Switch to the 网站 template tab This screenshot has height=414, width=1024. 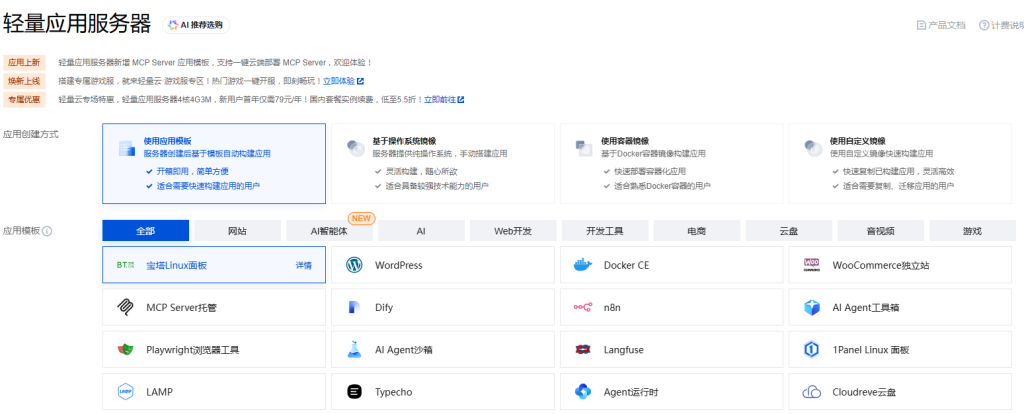[238, 231]
